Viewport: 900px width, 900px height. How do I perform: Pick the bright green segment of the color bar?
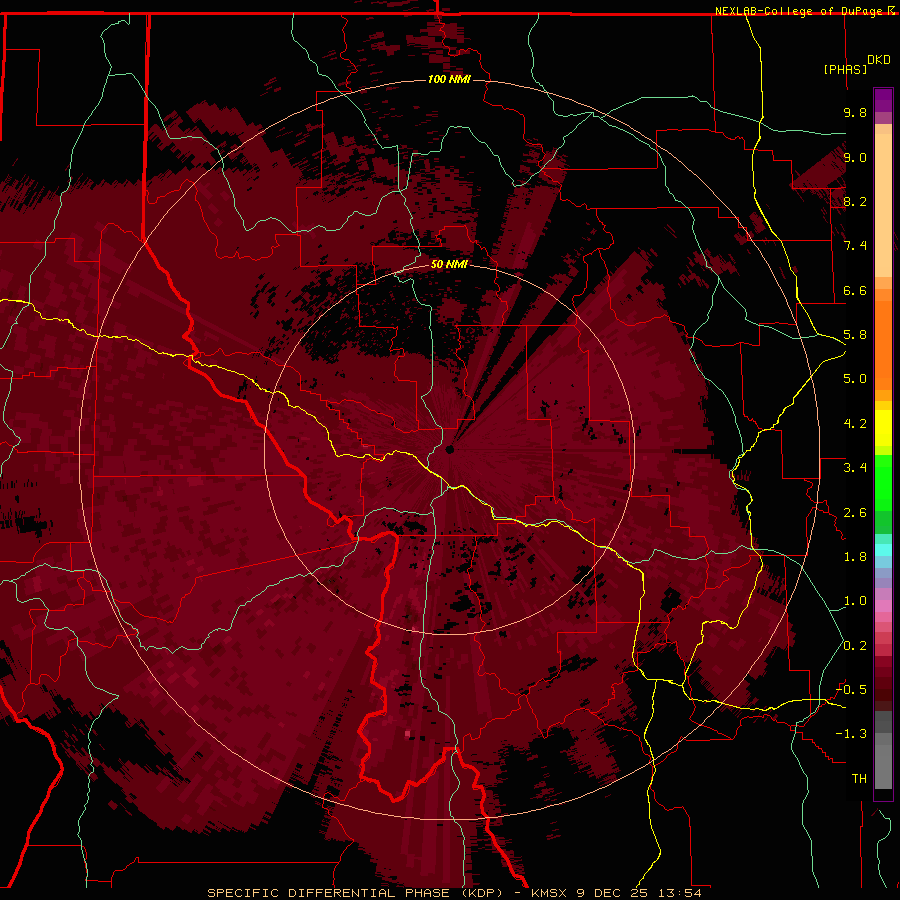tap(883, 482)
